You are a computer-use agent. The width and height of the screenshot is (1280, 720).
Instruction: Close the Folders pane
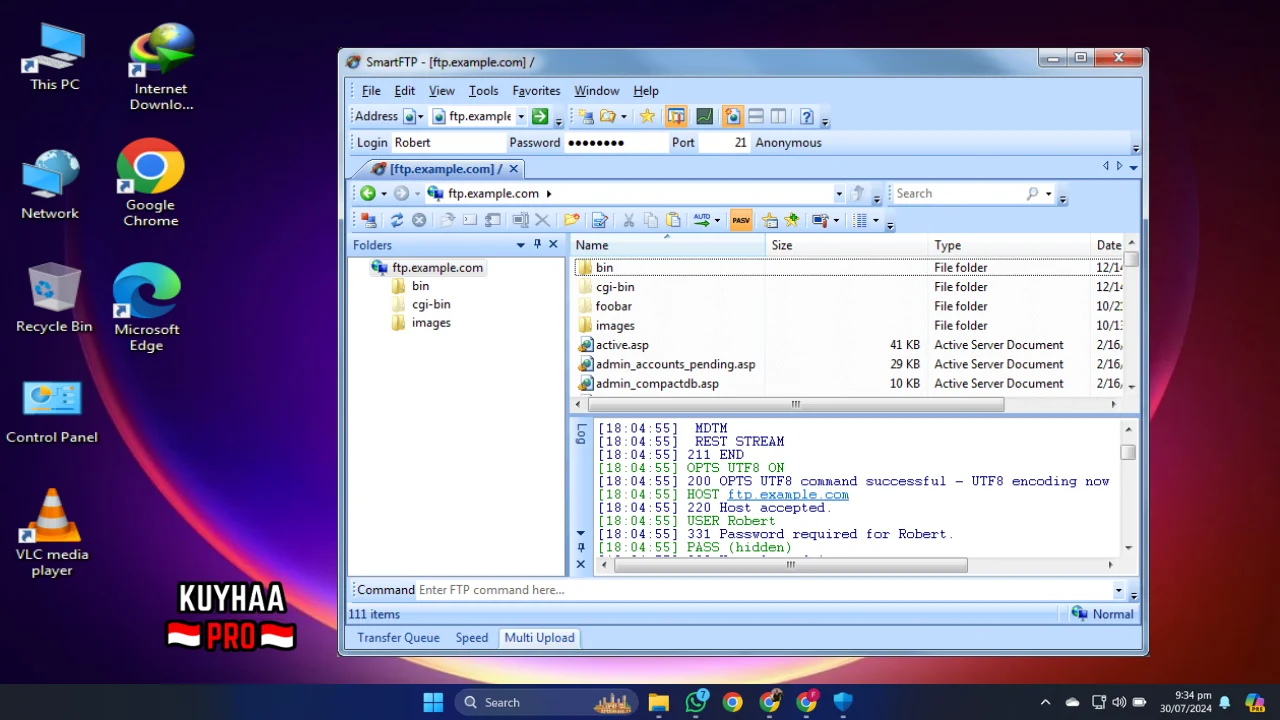[553, 244]
